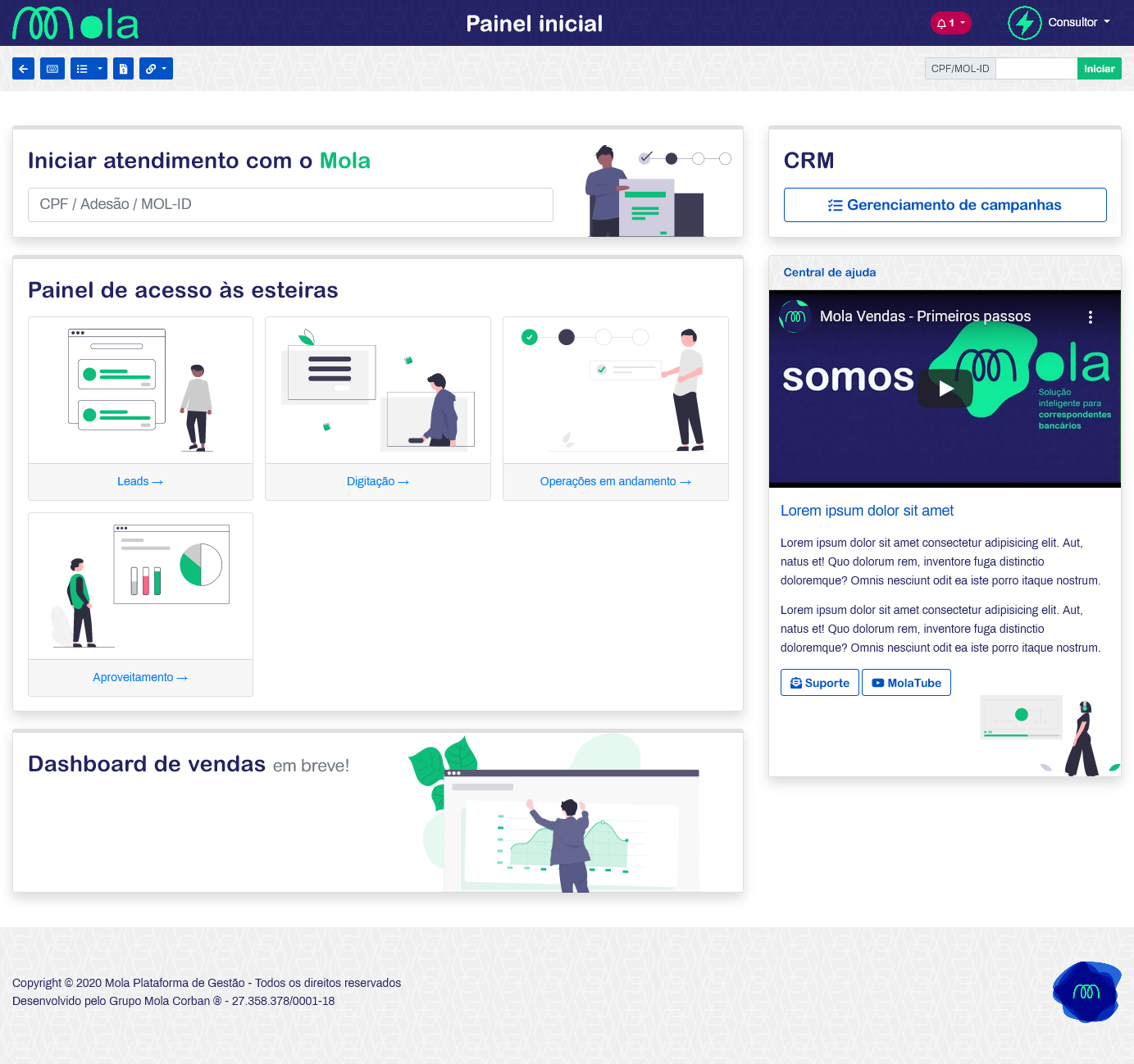This screenshot has height=1064, width=1134.
Task: Click the Mola logo in header
Action: coord(75,24)
